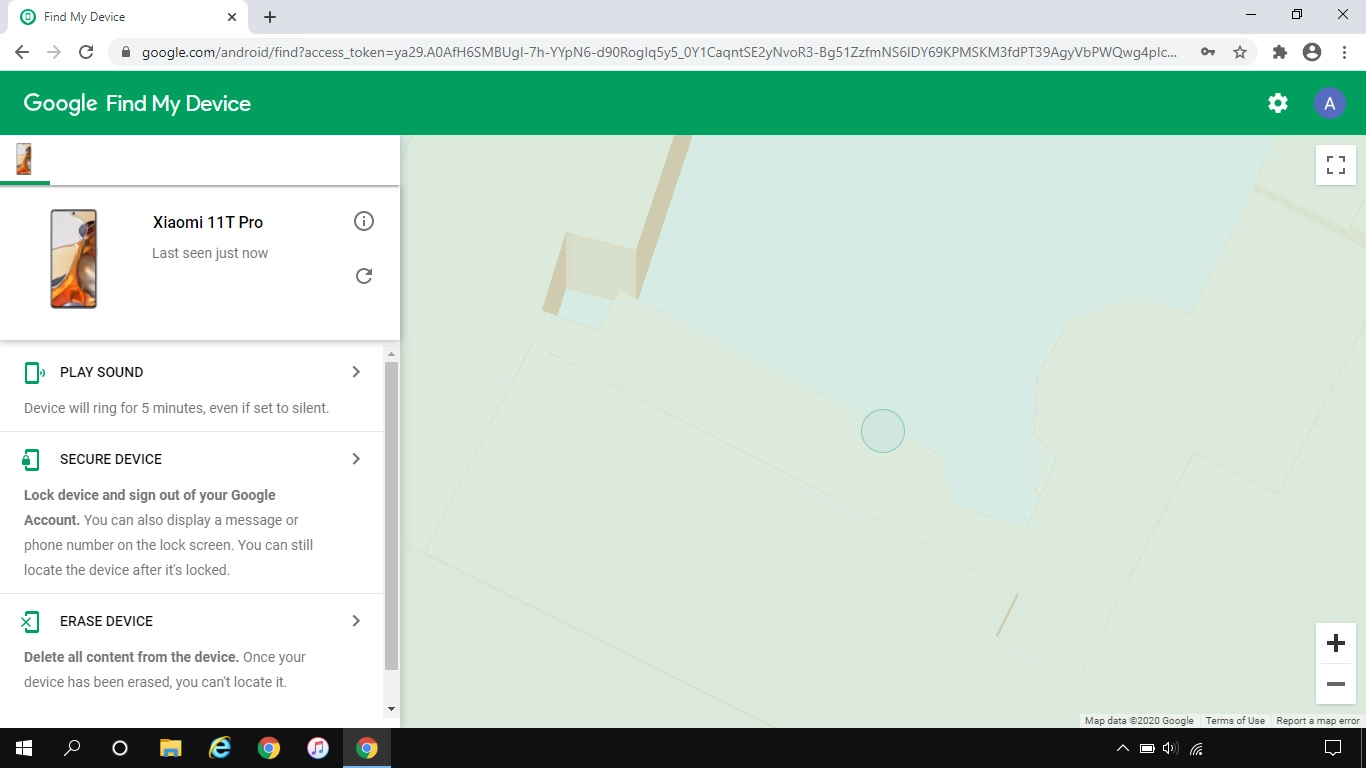This screenshot has width=1366, height=768.
Task: Open Find My Device settings gear
Action: 1277,103
